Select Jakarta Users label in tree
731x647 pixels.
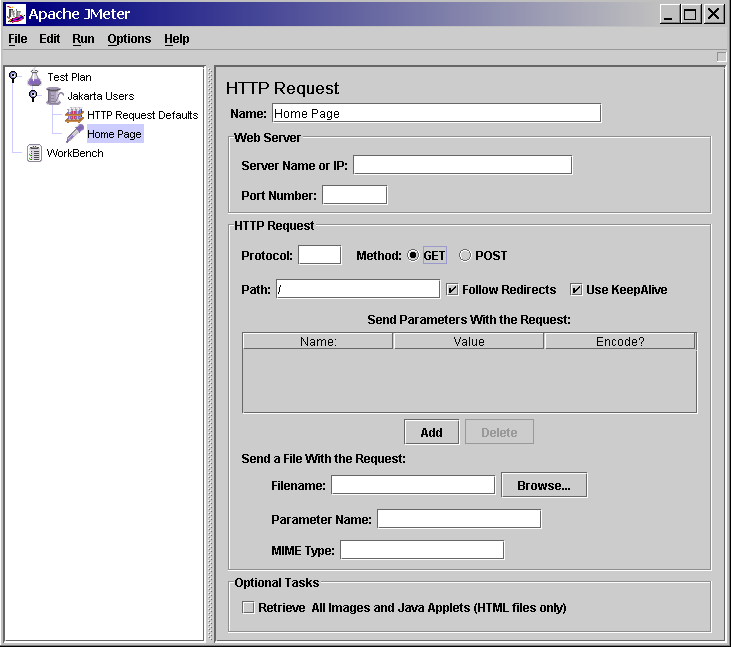(x=101, y=96)
